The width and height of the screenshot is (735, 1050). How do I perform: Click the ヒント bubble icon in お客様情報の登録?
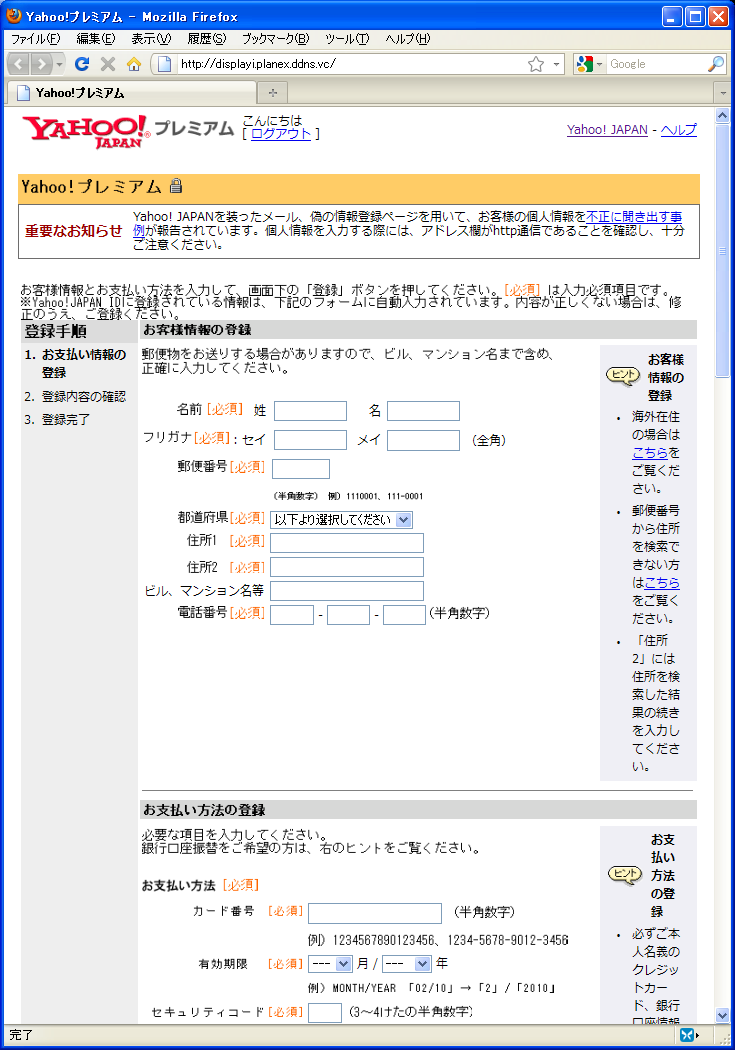[x=623, y=376]
